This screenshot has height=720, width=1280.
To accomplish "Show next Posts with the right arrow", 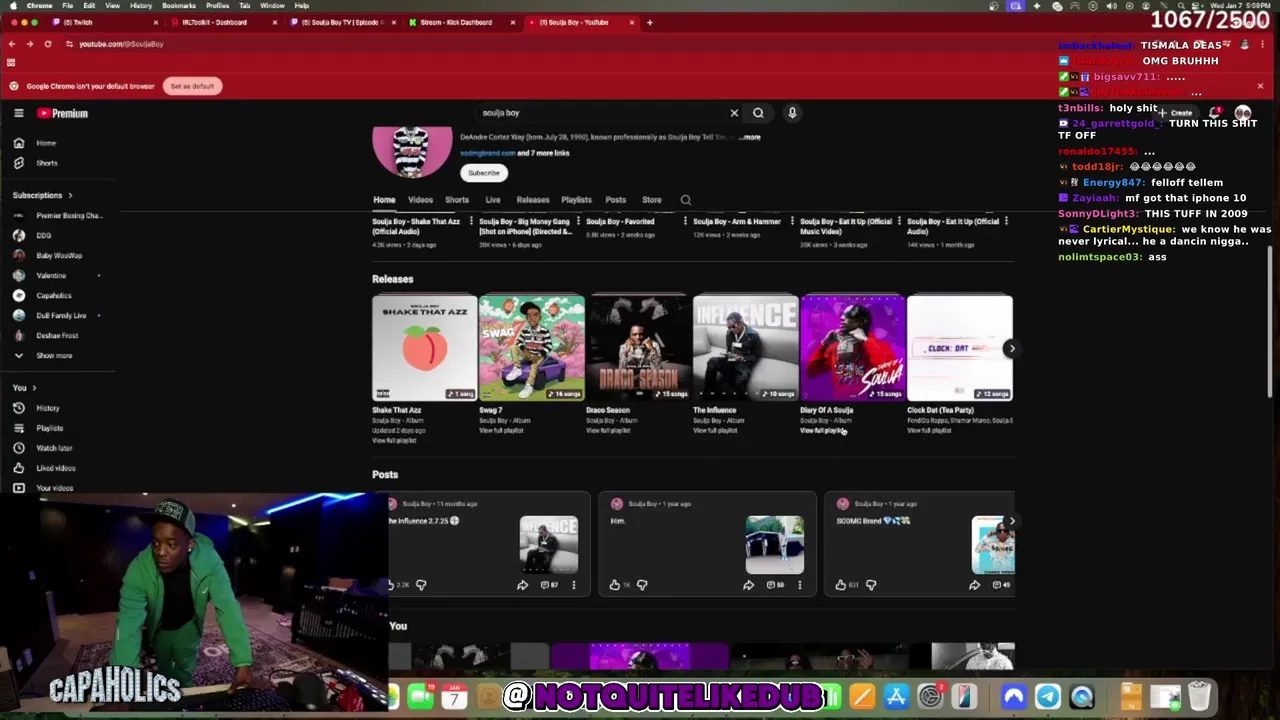I will click(x=1011, y=521).
